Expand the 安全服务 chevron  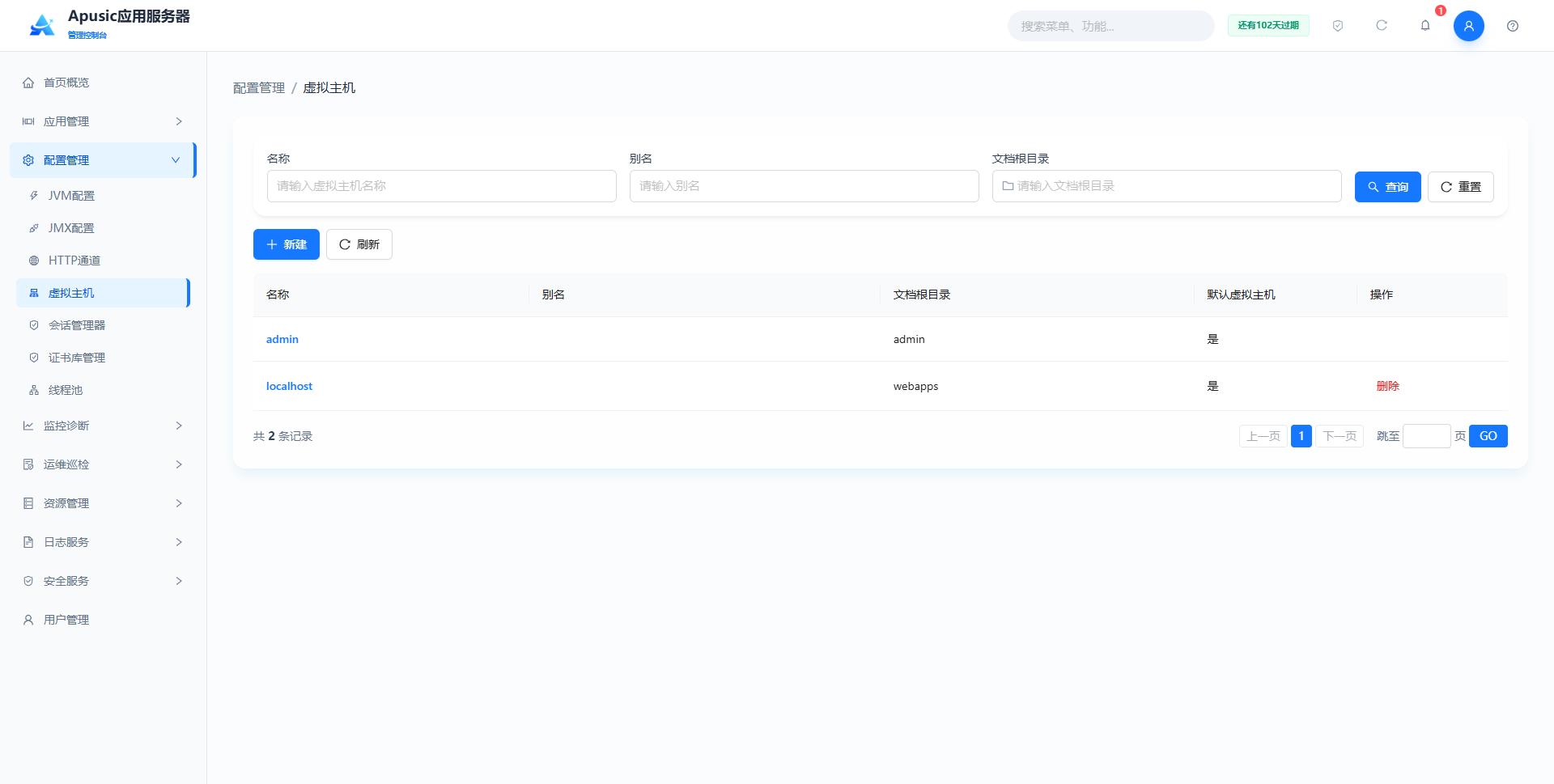tap(179, 581)
